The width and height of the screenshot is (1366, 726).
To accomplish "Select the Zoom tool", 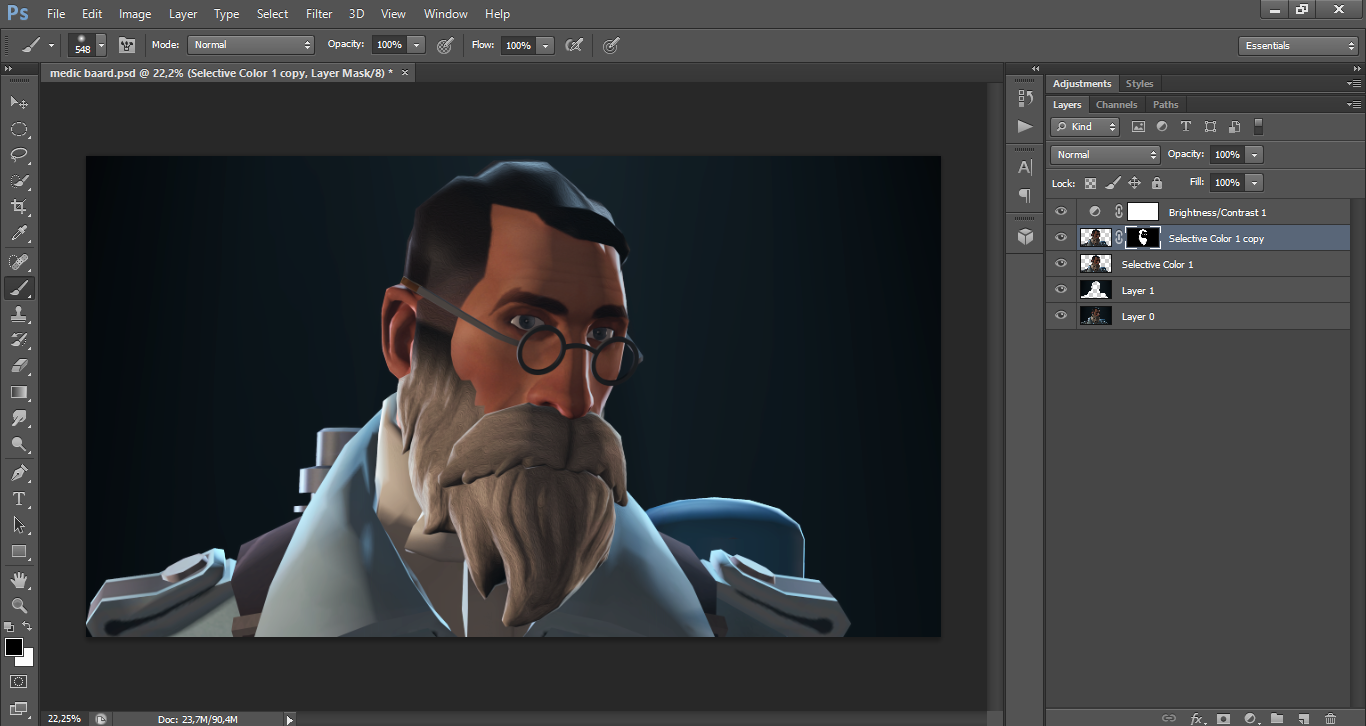I will [x=19, y=606].
